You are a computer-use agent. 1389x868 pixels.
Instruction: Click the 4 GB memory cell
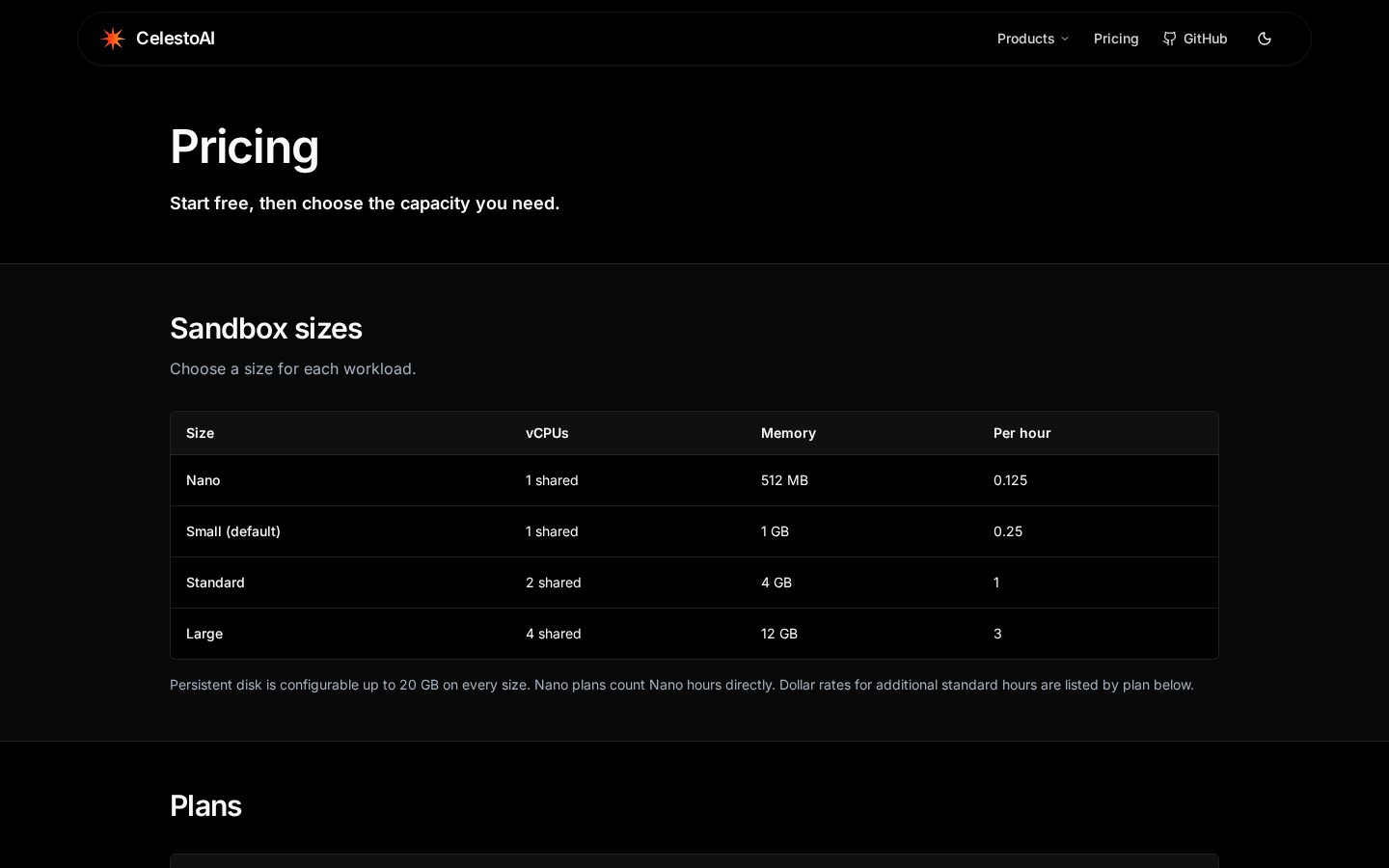tap(776, 583)
